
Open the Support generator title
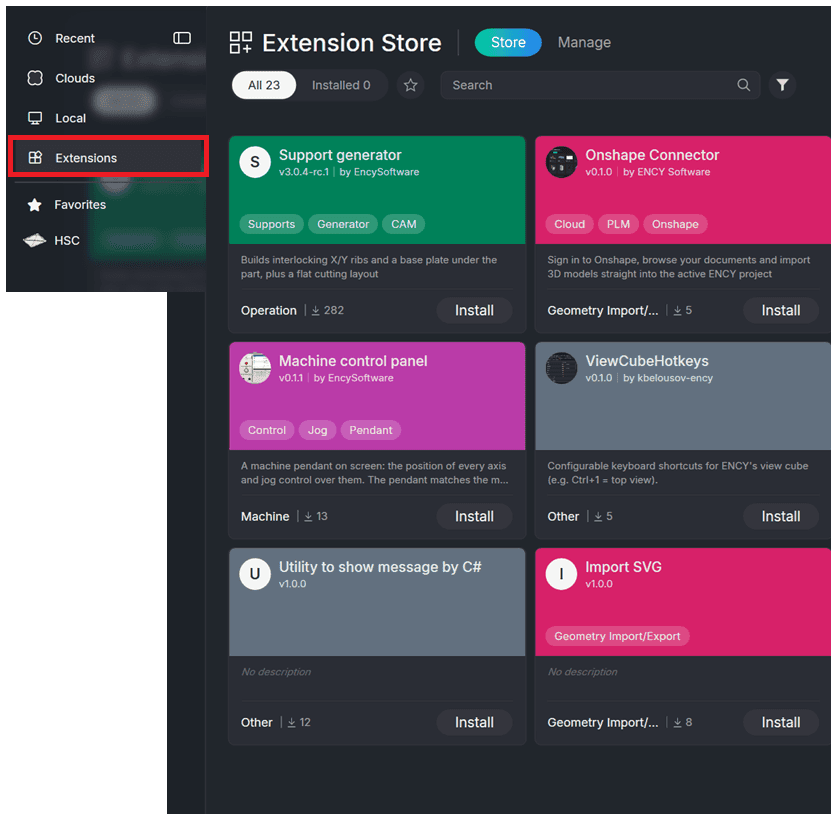[x=340, y=155]
